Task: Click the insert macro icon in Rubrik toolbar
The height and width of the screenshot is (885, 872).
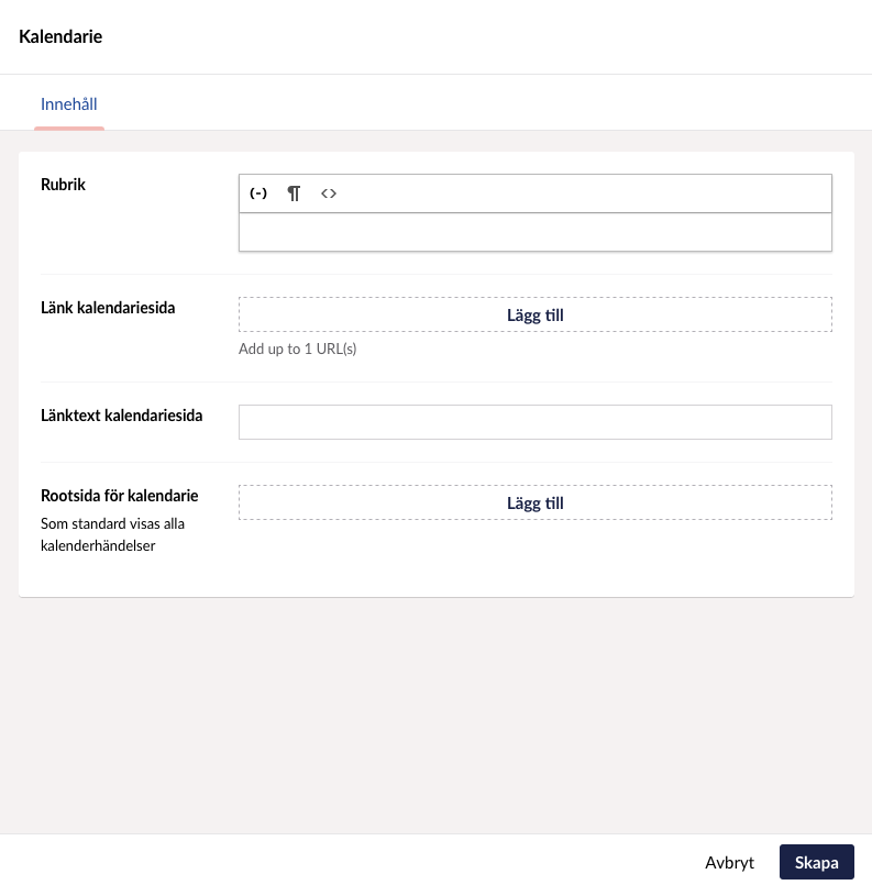Action: (258, 194)
